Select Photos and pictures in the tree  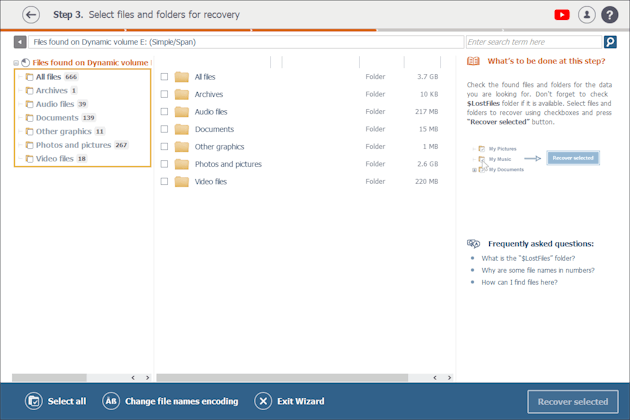click(x=73, y=145)
